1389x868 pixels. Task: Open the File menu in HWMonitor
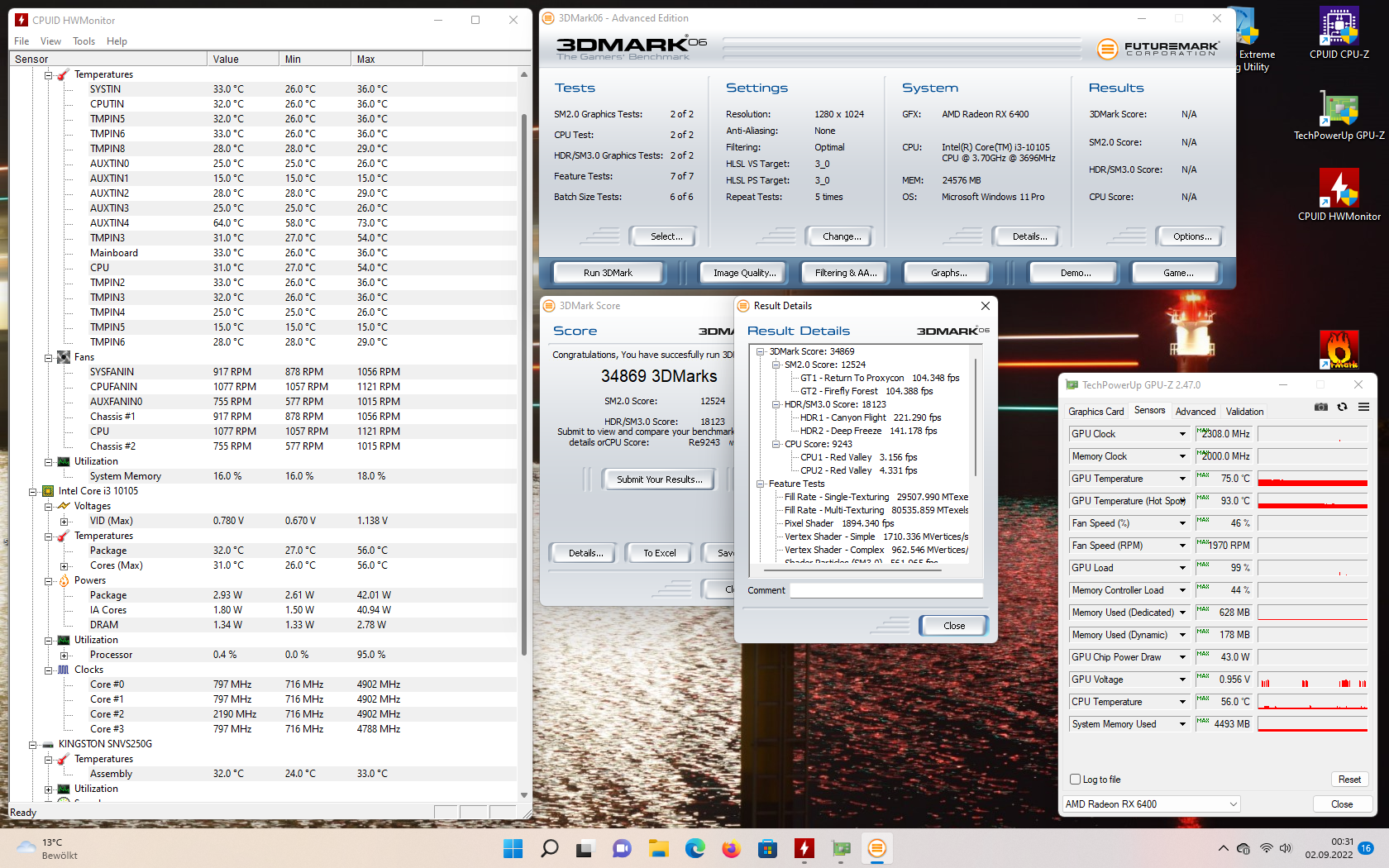pyautogui.click(x=21, y=41)
